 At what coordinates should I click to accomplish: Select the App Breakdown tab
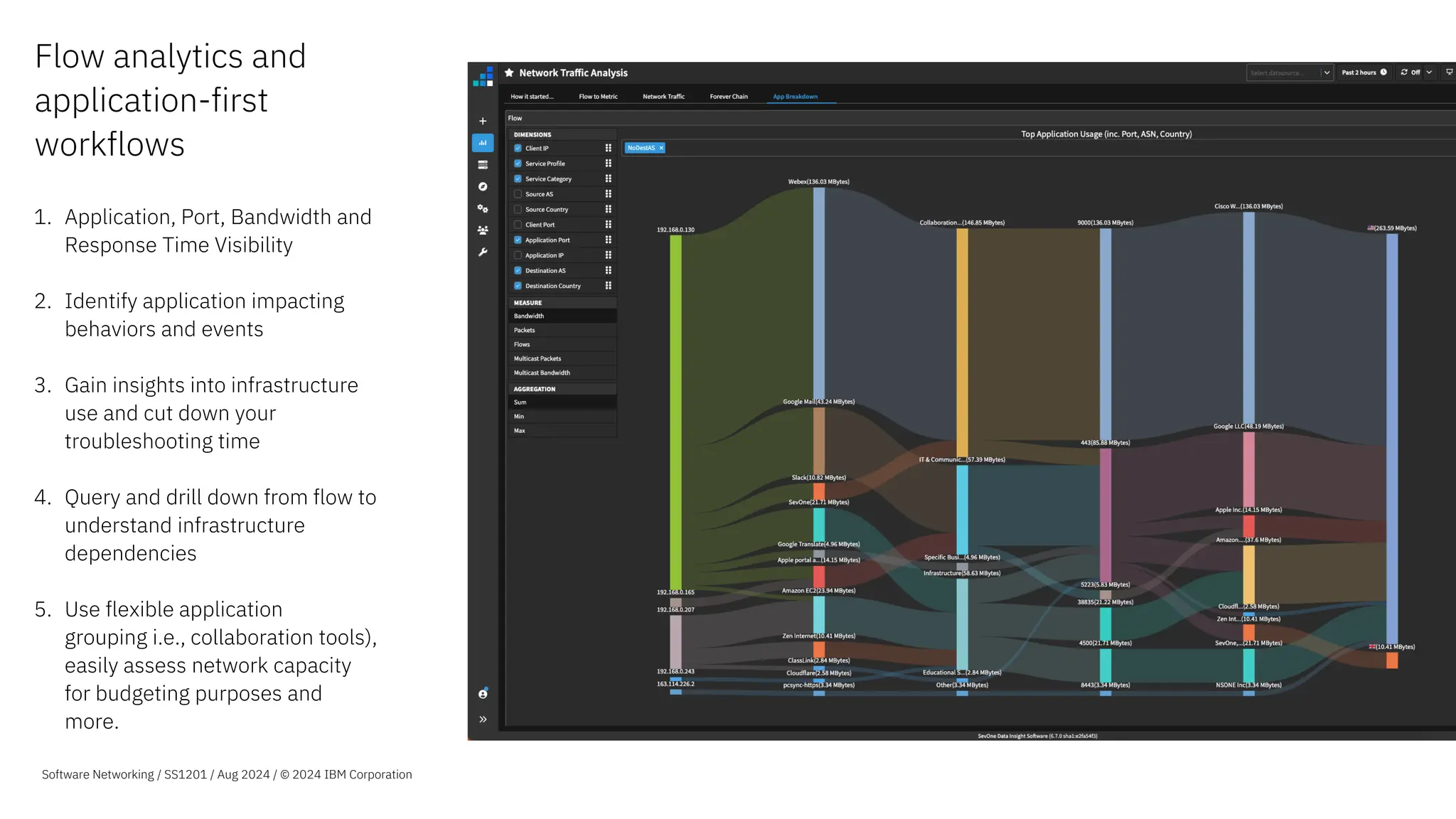[795, 97]
